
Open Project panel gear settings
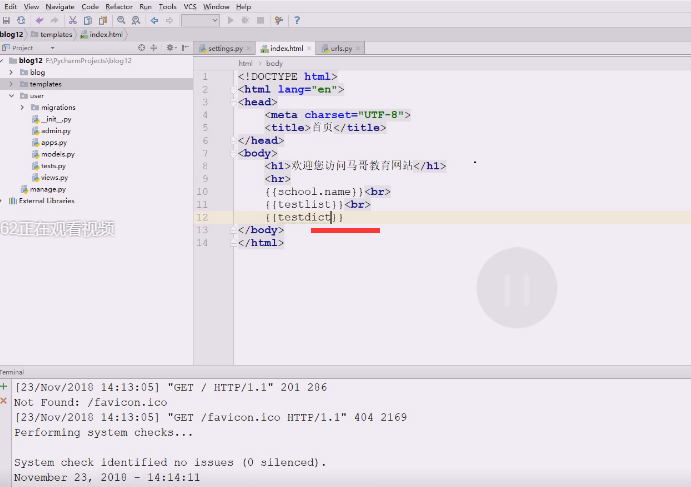coord(170,48)
